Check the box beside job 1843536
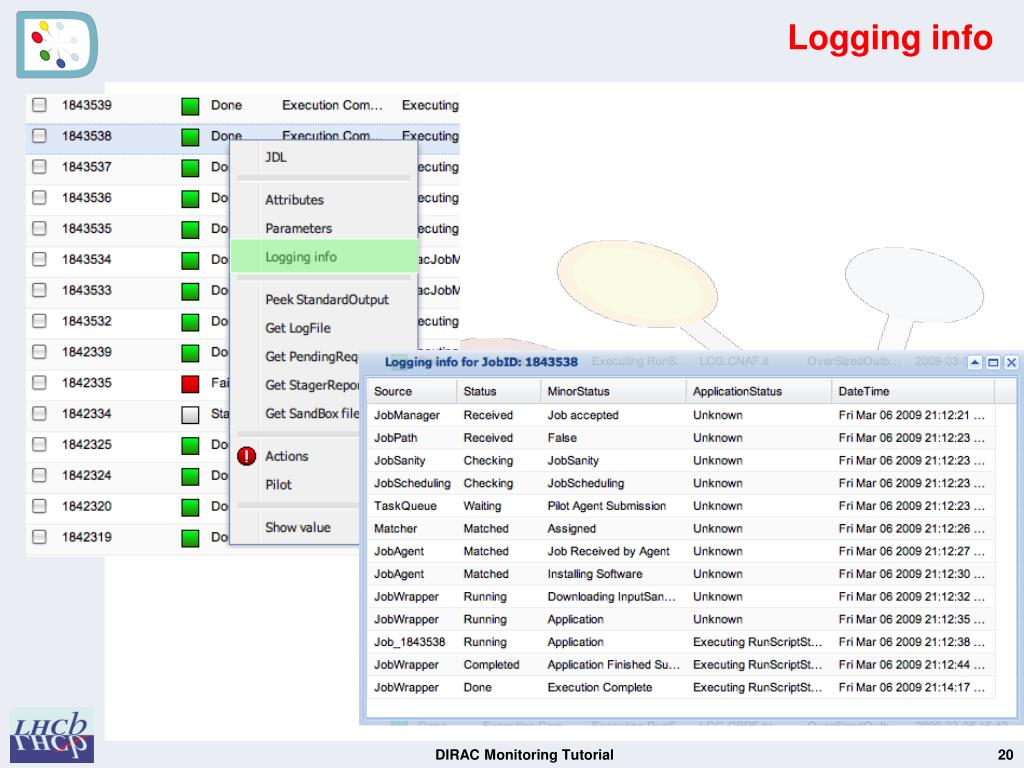1024x768 pixels. click(x=39, y=197)
